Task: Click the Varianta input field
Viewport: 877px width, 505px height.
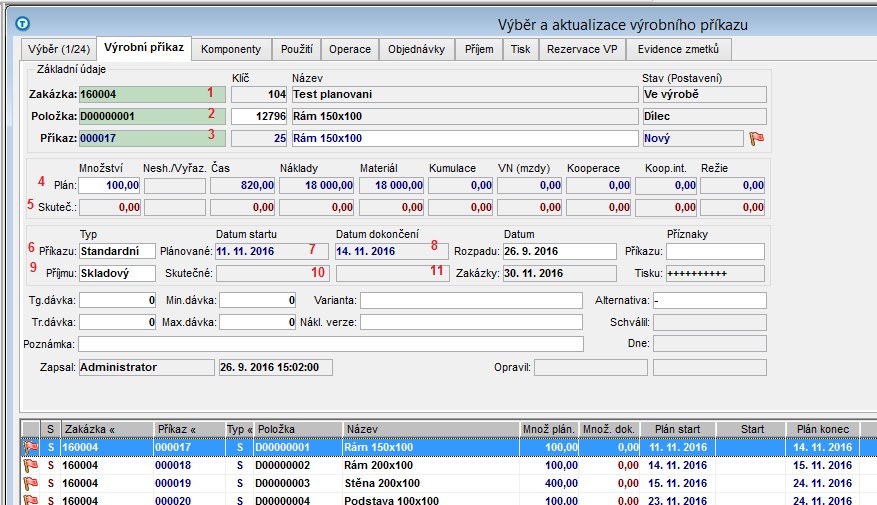Action: (471, 300)
